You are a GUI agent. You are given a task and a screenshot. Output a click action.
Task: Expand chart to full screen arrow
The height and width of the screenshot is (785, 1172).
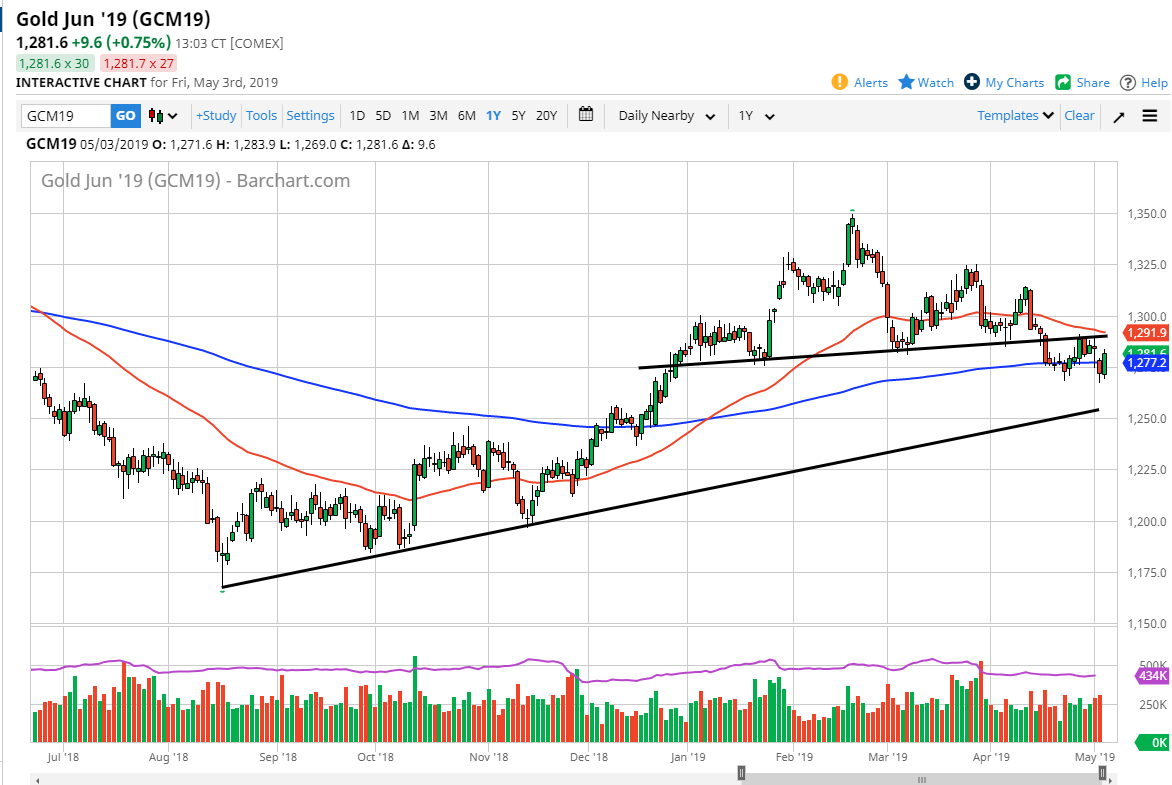pos(1119,116)
